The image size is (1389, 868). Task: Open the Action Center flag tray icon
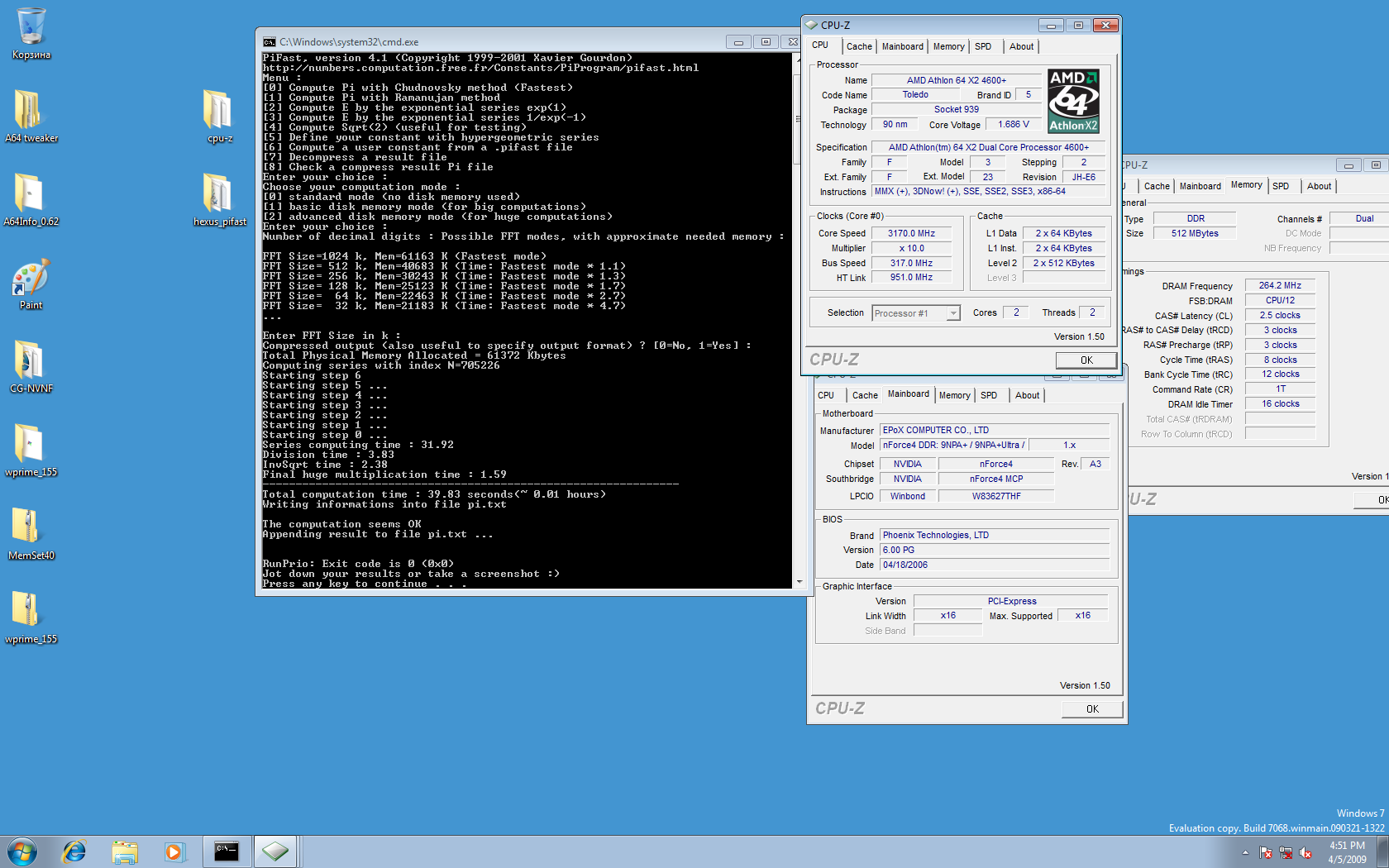pyautogui.click(x=1266, y=852)
